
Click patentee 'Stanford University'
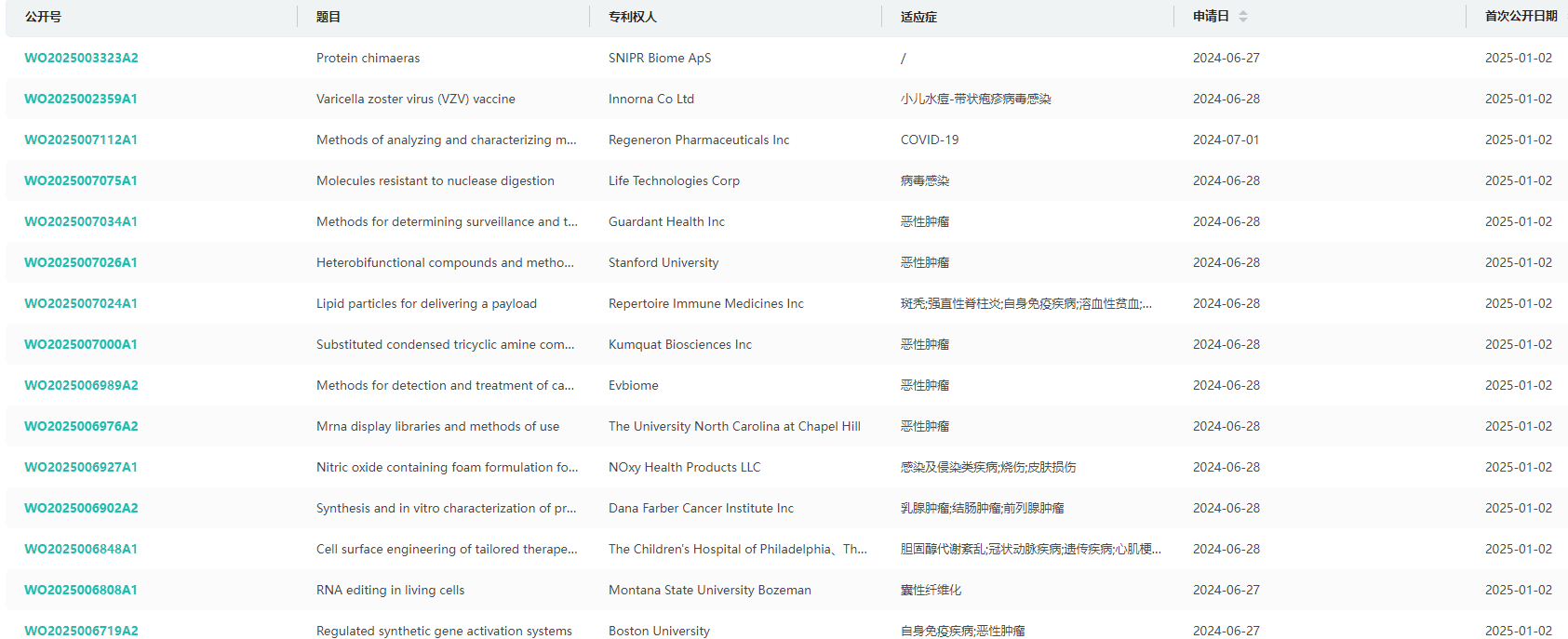point(663,262)
